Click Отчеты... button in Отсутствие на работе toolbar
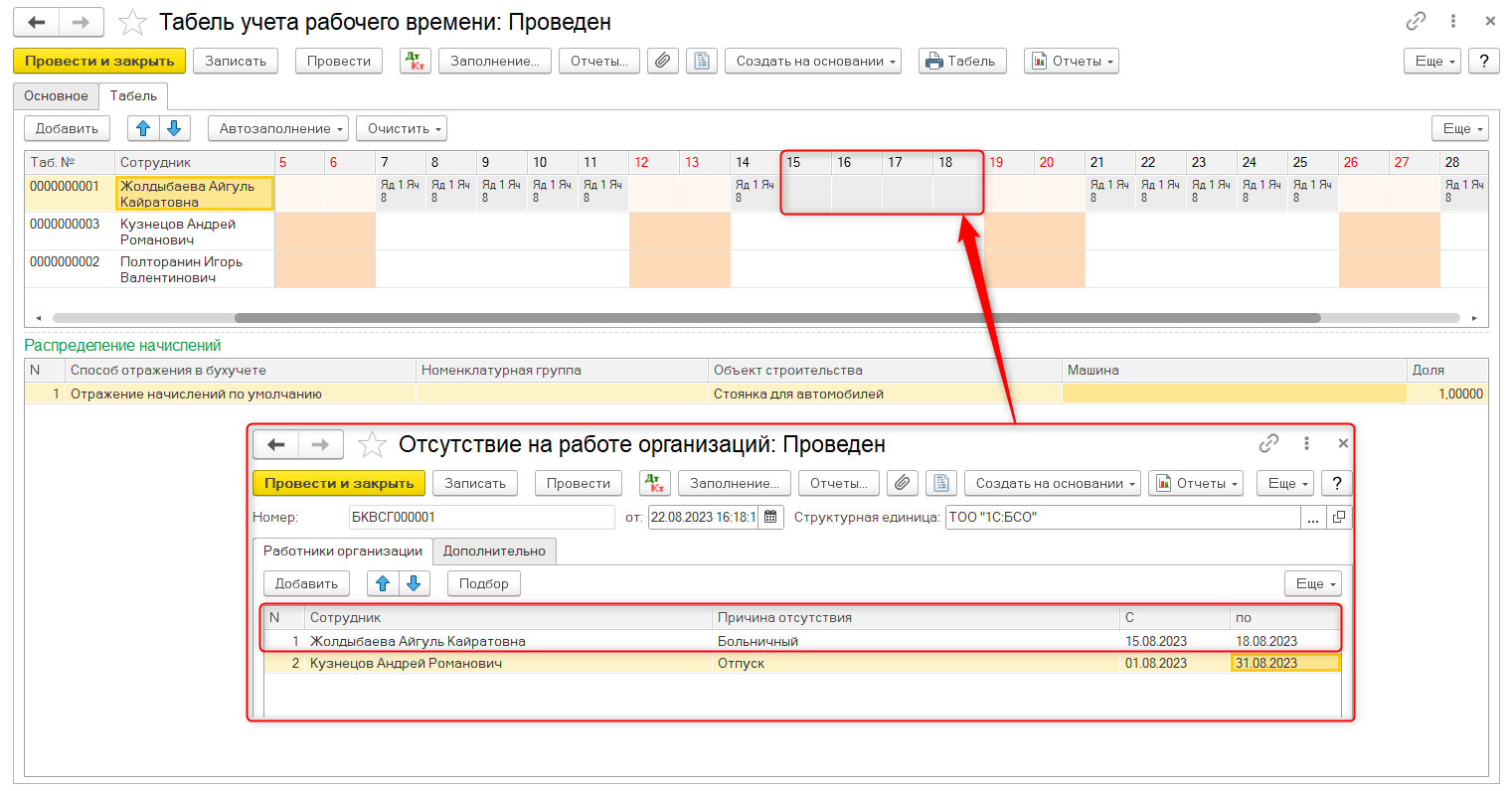This screenshot has width=1512, height=791. [839, 483]
